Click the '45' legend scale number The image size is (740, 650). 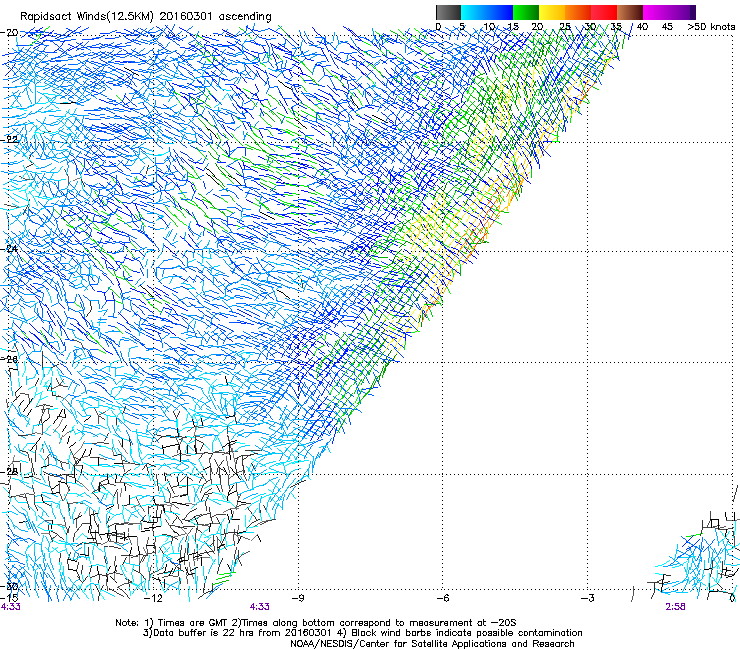(667, 26)
